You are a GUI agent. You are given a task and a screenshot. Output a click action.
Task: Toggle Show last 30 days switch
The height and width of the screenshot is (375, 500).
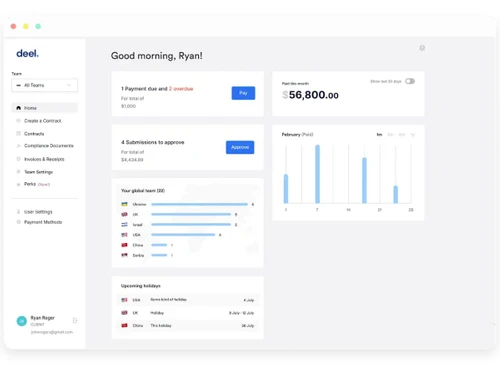pyautogui.click(x=410, y=81)
